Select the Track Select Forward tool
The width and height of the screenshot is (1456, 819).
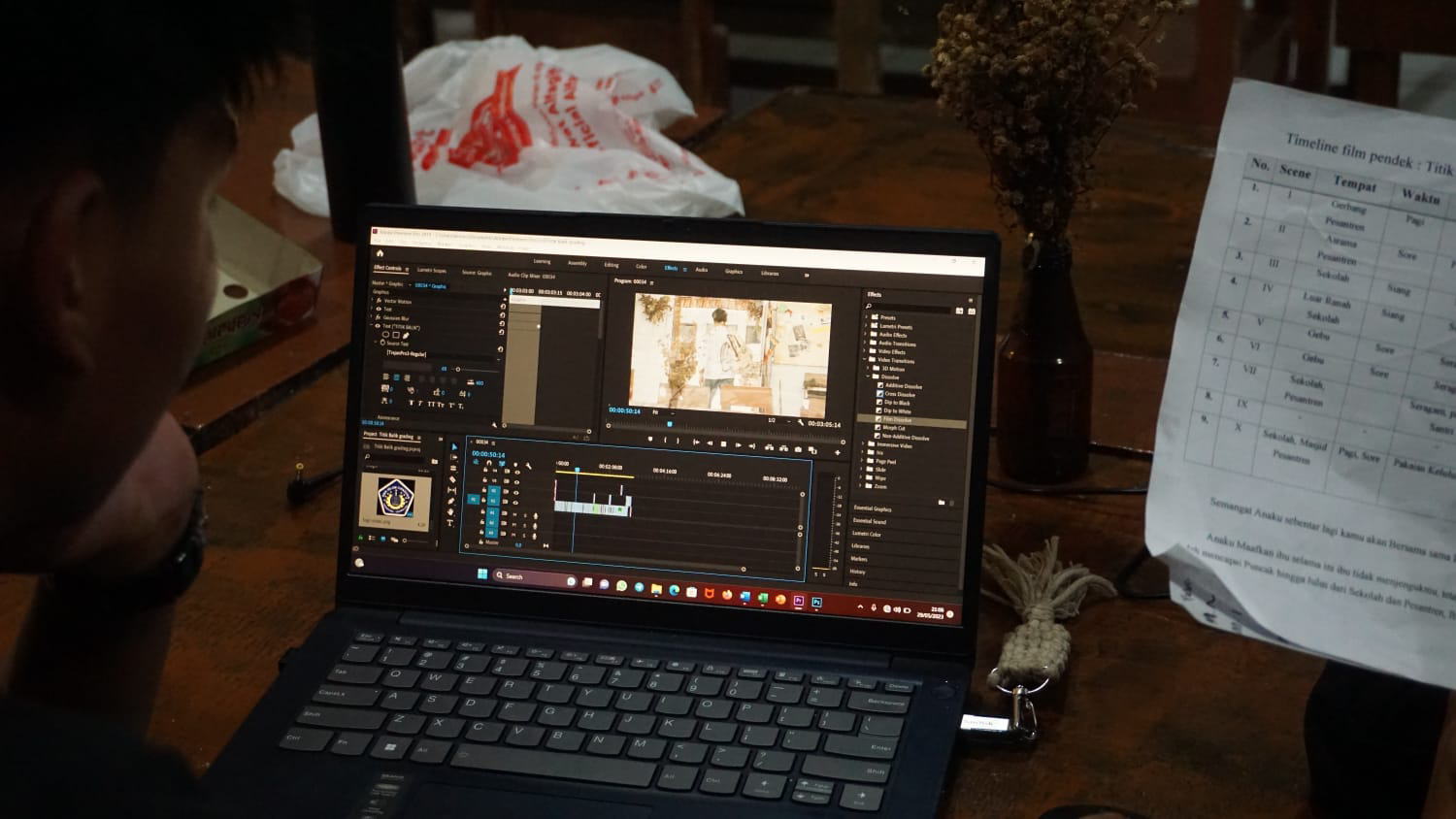453,457
